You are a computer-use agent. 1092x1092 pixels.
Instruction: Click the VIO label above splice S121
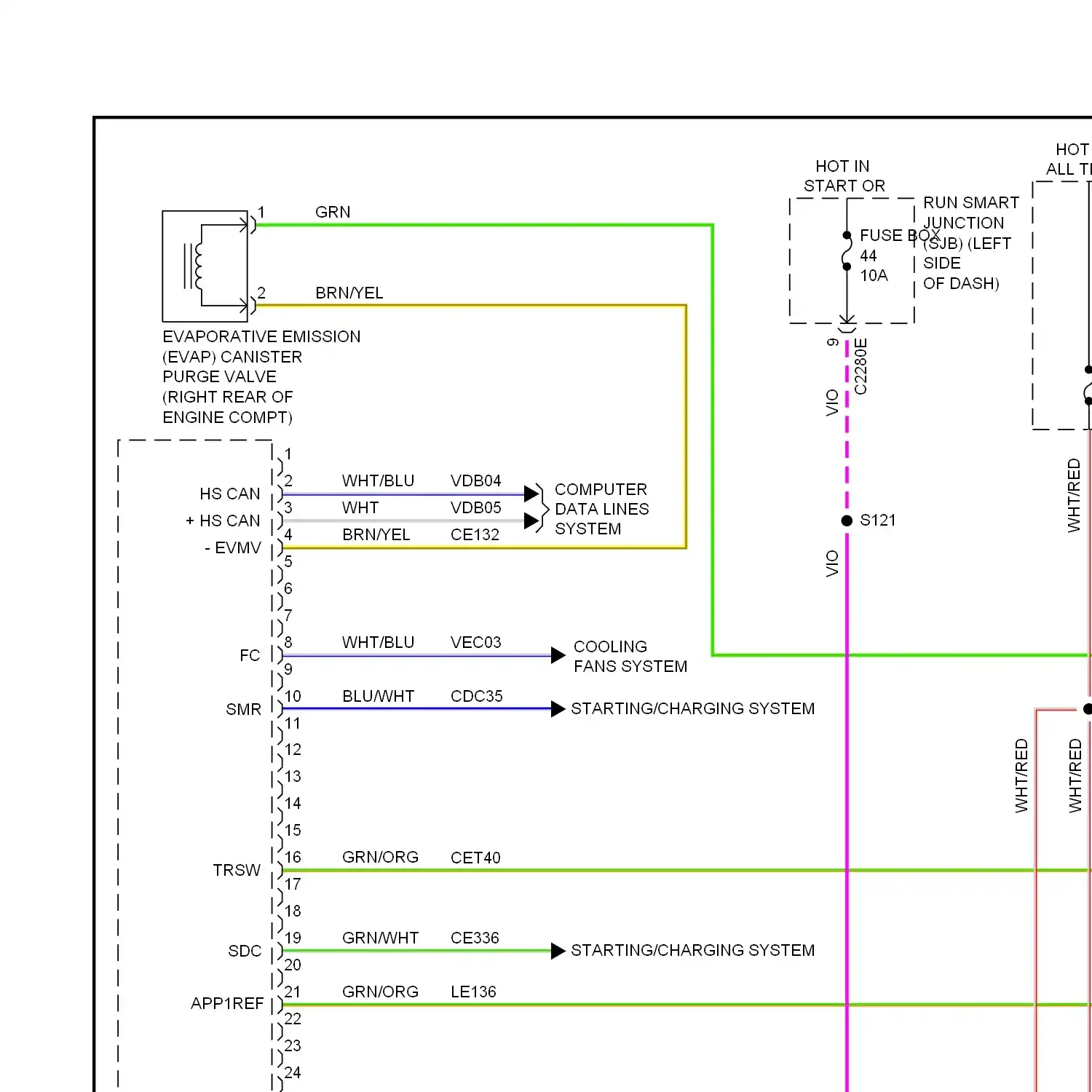(x=832, y=403)
